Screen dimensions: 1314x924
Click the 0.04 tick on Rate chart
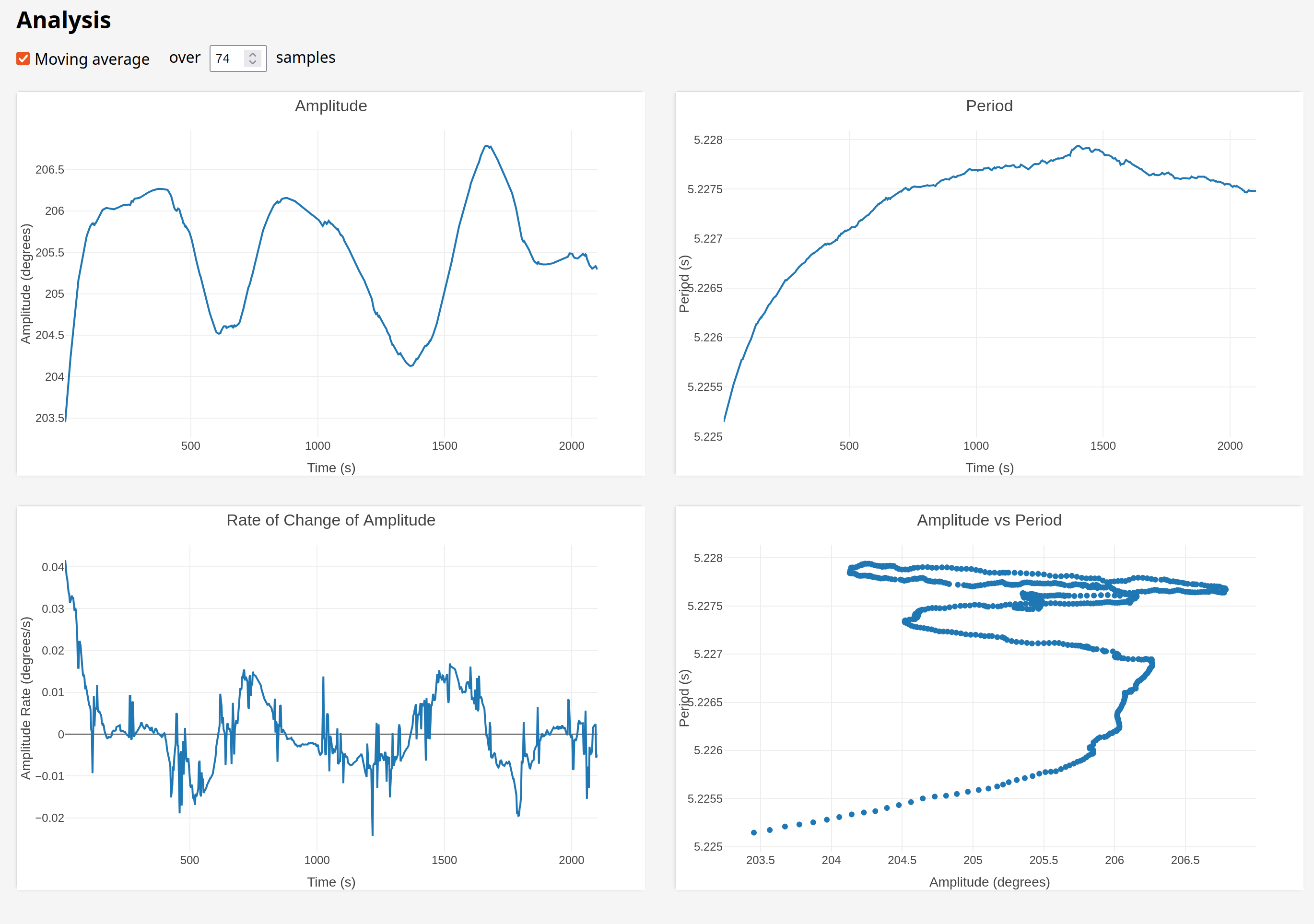pyautogui.click(x=53, y=567)
